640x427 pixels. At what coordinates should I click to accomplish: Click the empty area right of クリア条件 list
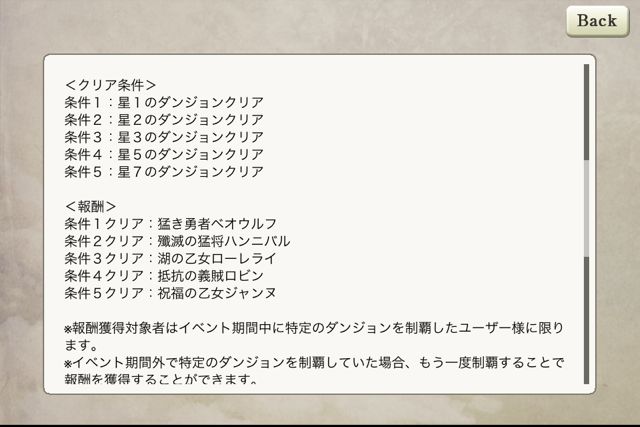coord(420,129)
